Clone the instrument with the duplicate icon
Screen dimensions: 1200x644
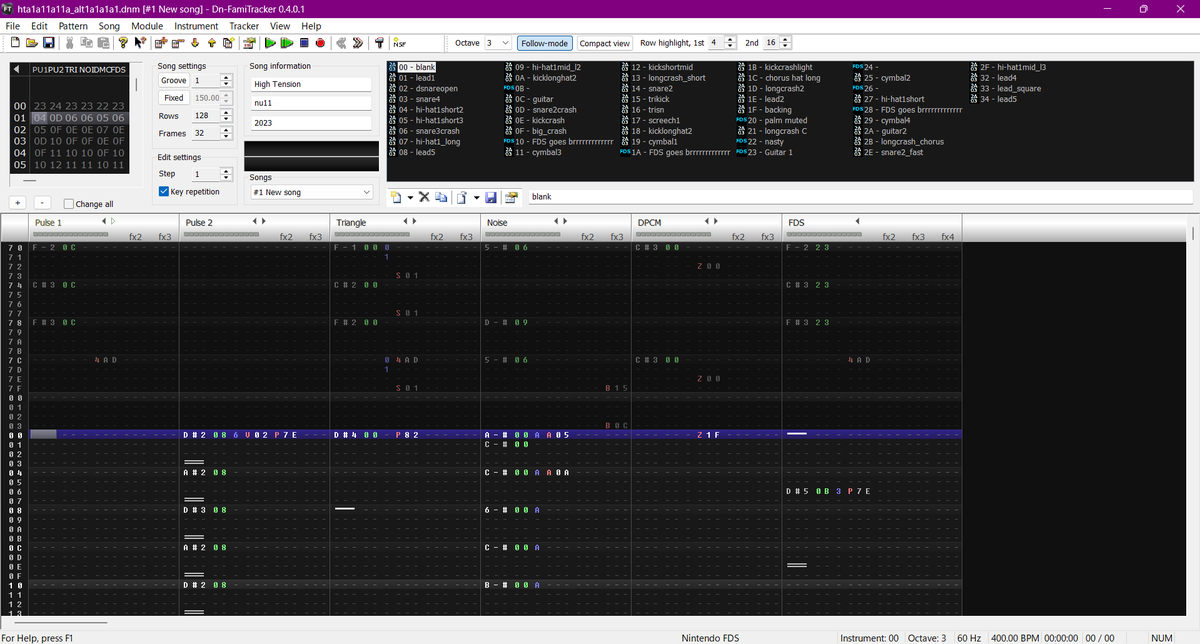click(x=441, y=197)
